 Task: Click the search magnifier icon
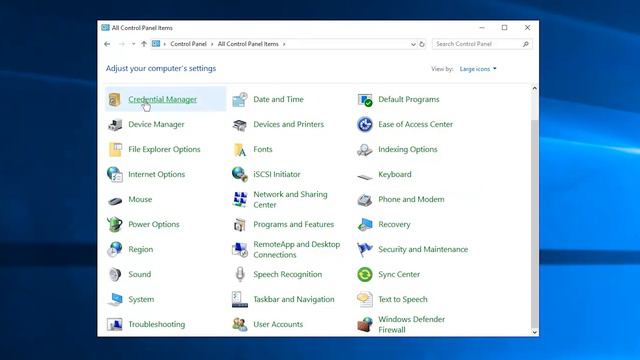click(526, 44)
